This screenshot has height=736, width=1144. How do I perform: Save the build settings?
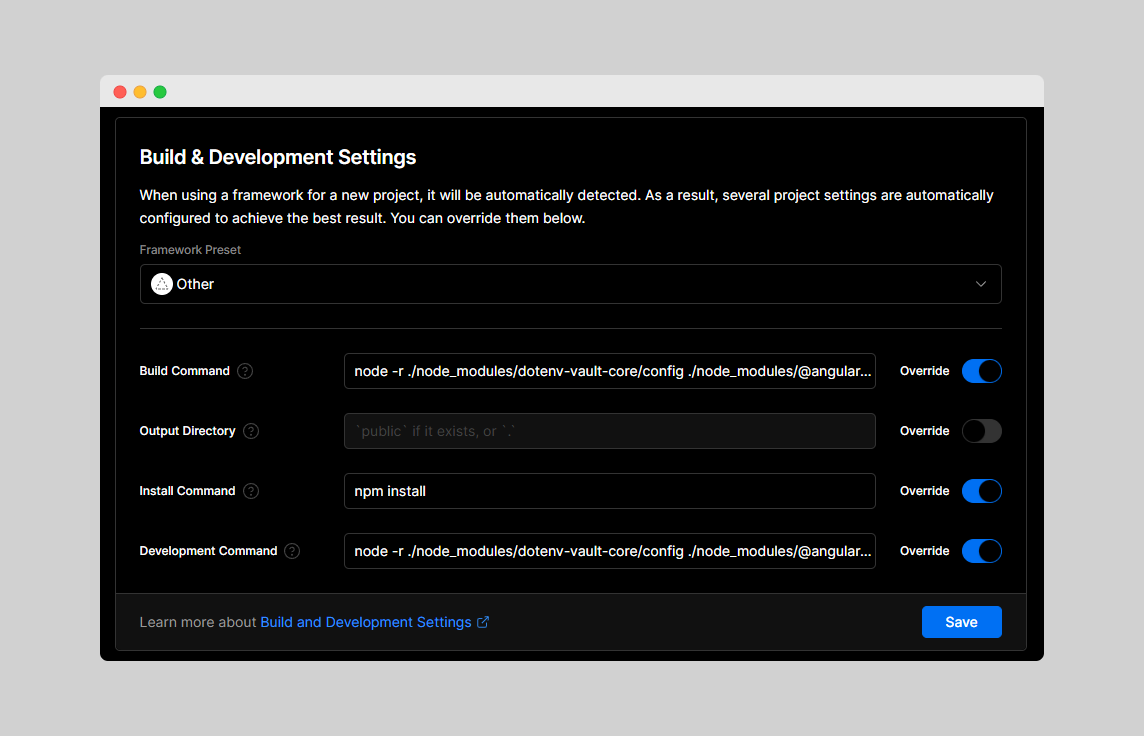[962, 622]
